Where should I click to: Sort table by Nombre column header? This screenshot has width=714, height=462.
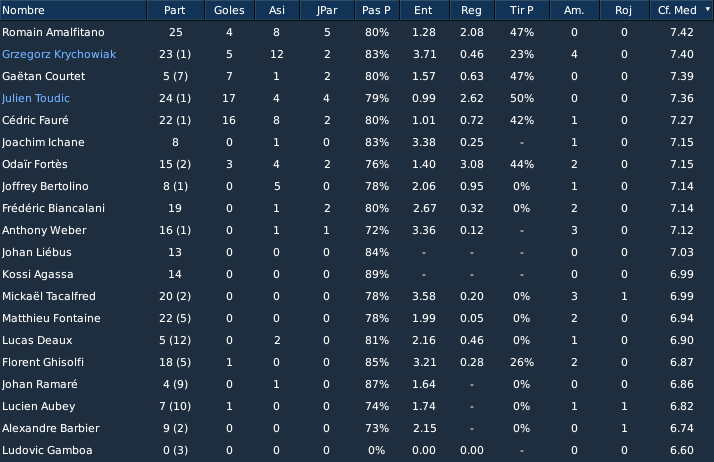pyautogui.click(x=73, y=10)
